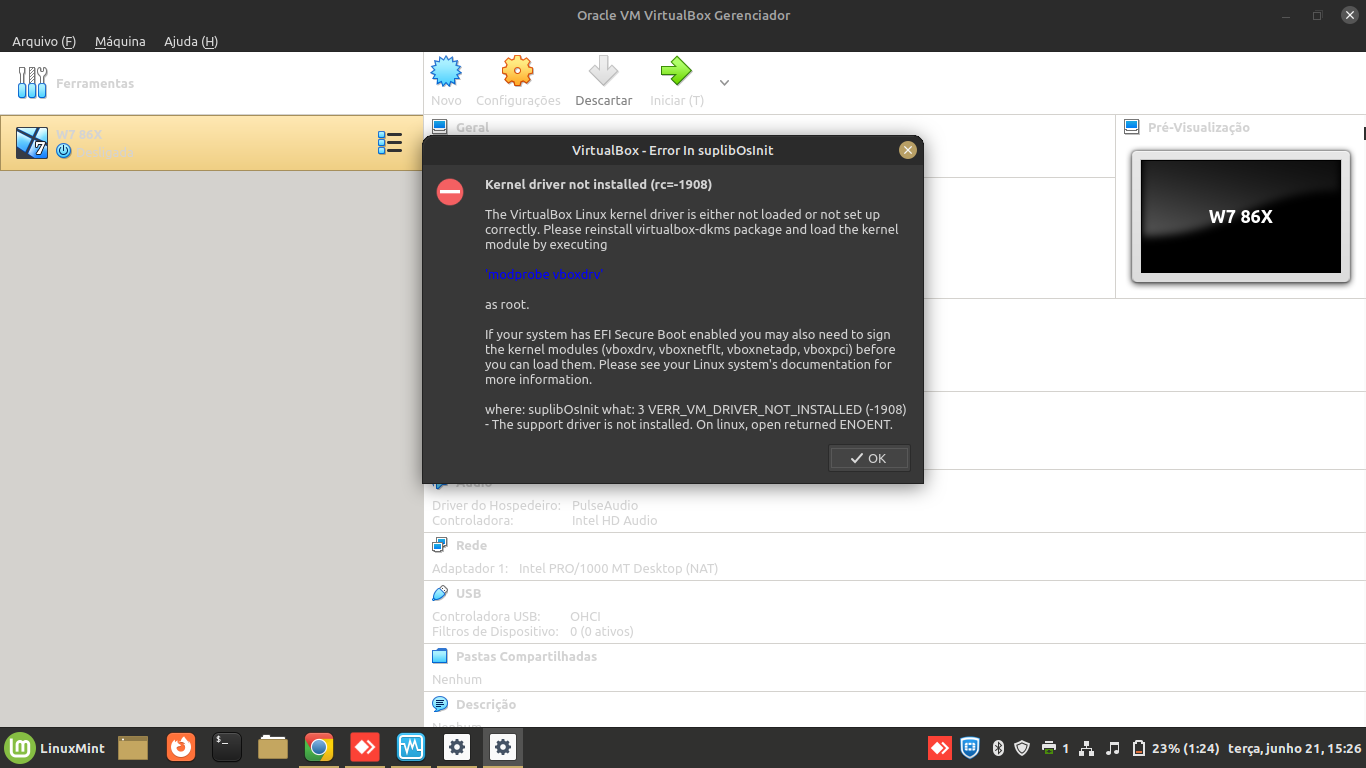Open the second folder icon in taskbar
The height and width of the screenshot is (768, 1366).
(273, 748)
